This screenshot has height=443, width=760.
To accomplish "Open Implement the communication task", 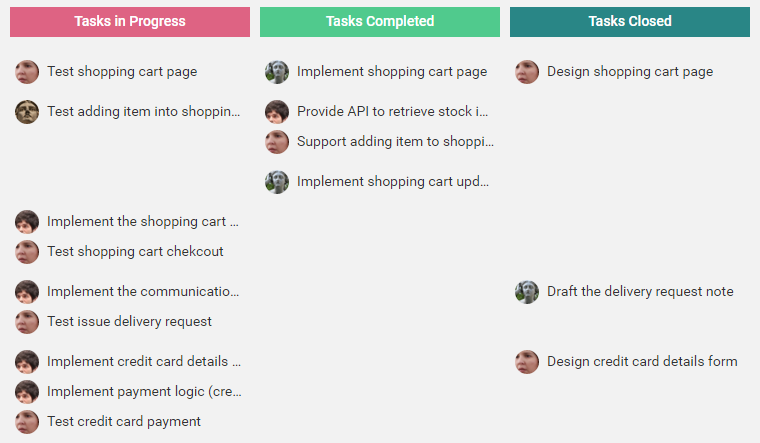I will coord(143,292).
